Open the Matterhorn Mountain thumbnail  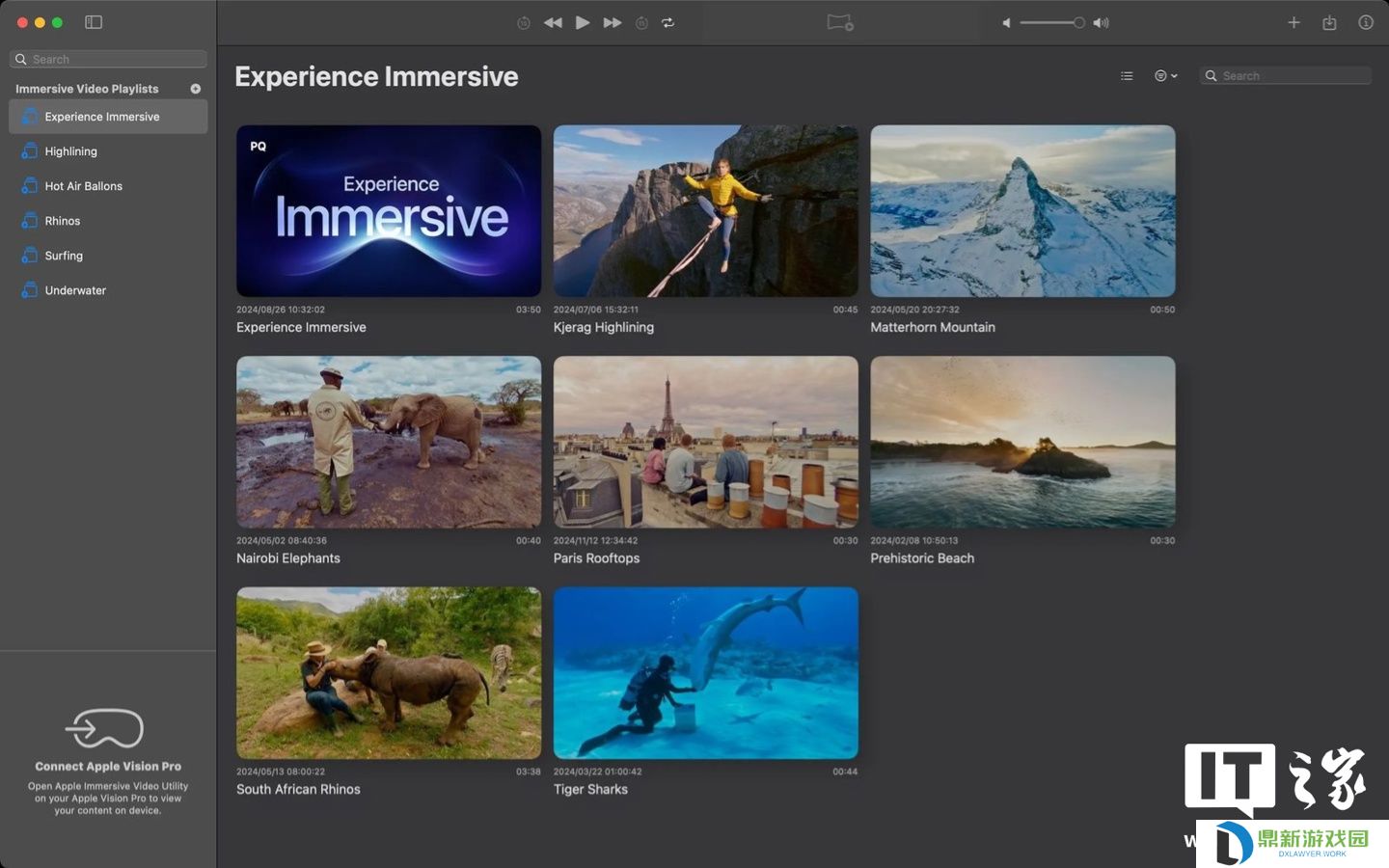pyautogui.click(x=1022, y=210)
